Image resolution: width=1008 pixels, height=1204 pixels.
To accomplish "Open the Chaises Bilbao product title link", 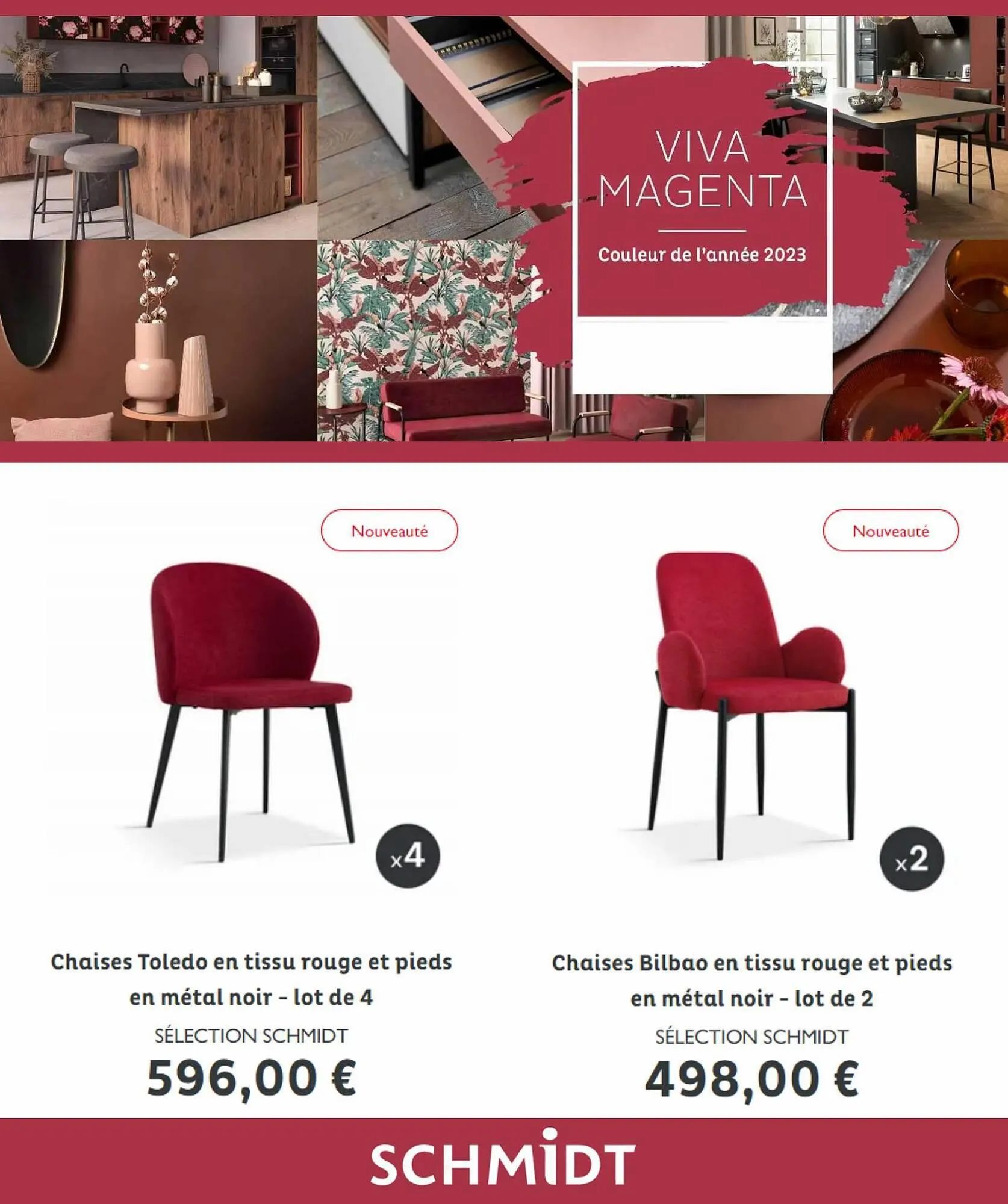I will point(752,980).
